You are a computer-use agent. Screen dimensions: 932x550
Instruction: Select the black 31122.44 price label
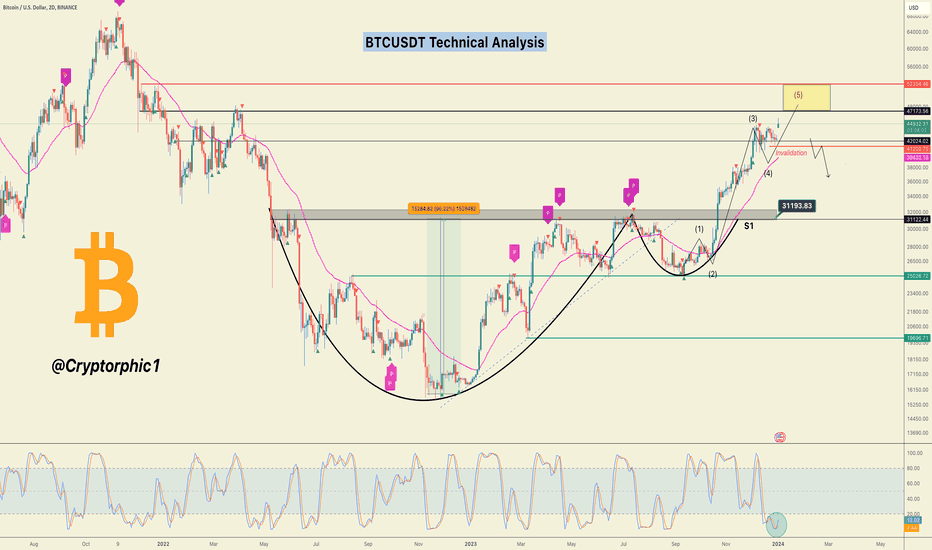(x=918, y=219)
